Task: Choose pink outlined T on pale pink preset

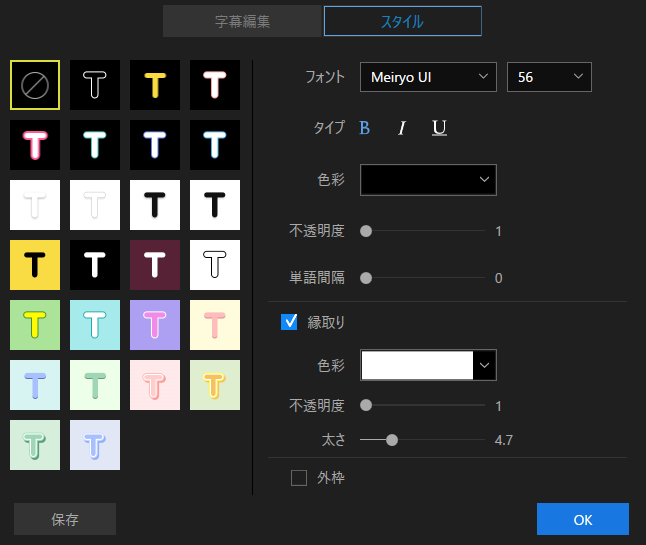Action: tap(155, 385)
